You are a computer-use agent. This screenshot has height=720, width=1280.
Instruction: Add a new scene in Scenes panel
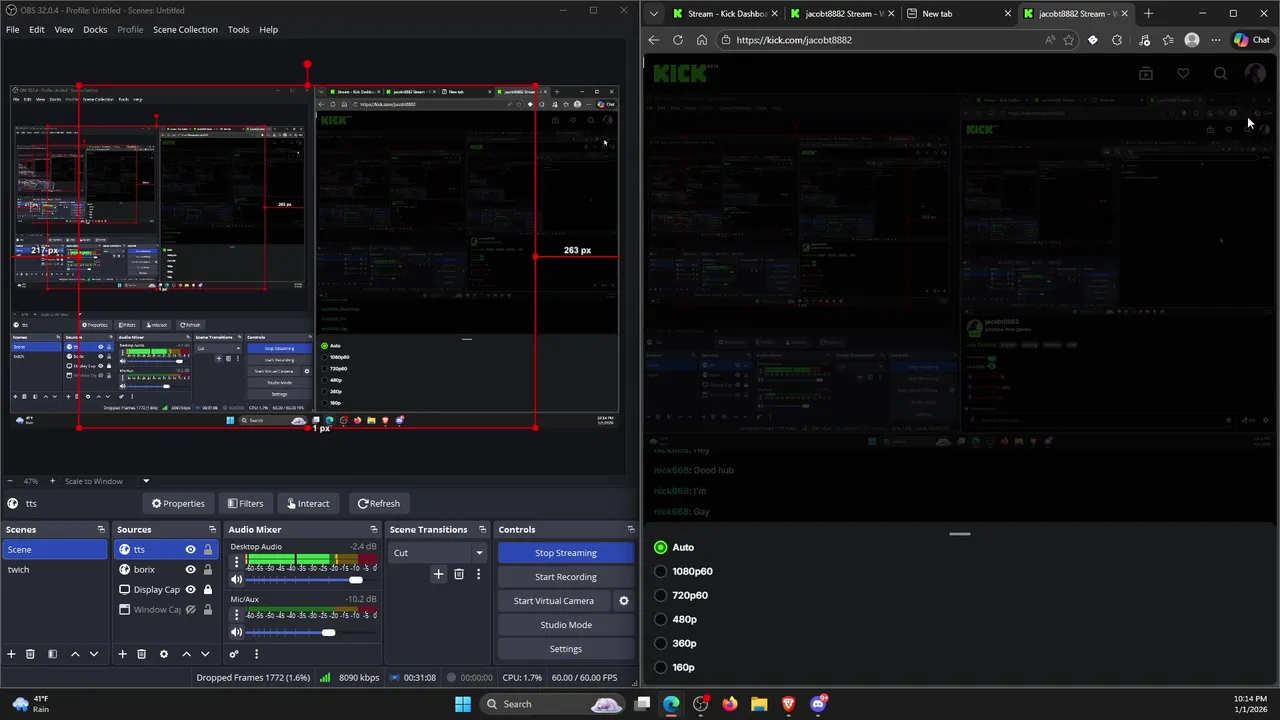click(x=11, y=654)
